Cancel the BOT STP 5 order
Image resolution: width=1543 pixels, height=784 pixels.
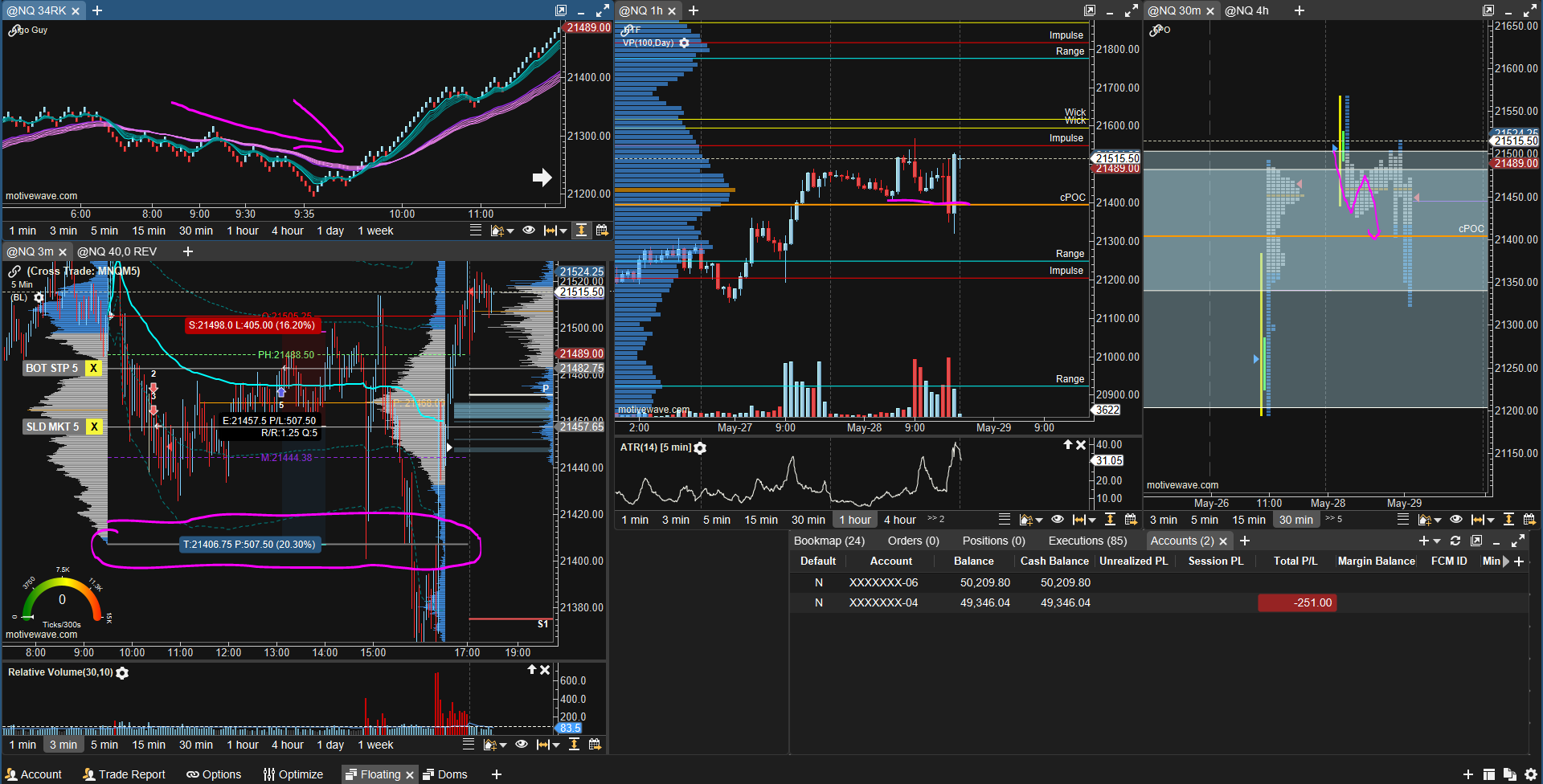coord(93,368)
